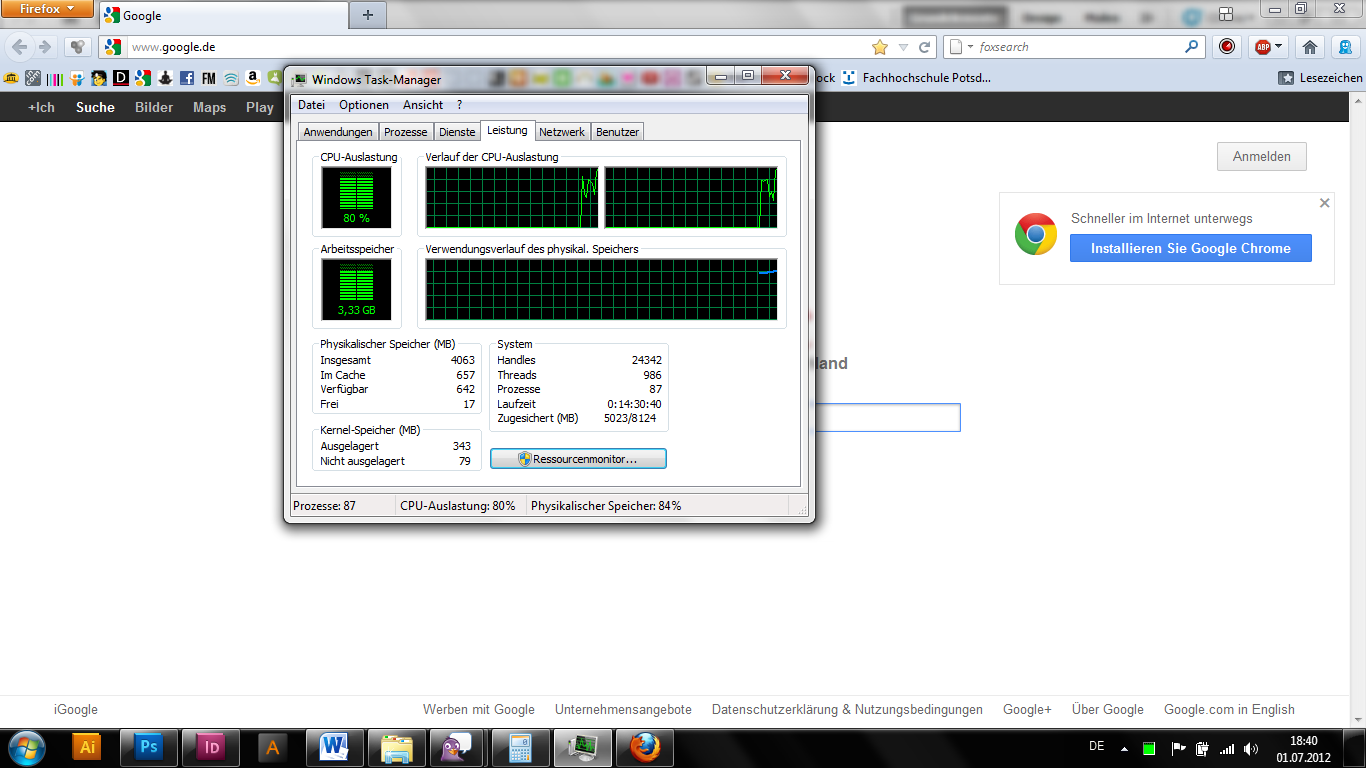Click the Anmelden sign-in button

coord(1262,157)
